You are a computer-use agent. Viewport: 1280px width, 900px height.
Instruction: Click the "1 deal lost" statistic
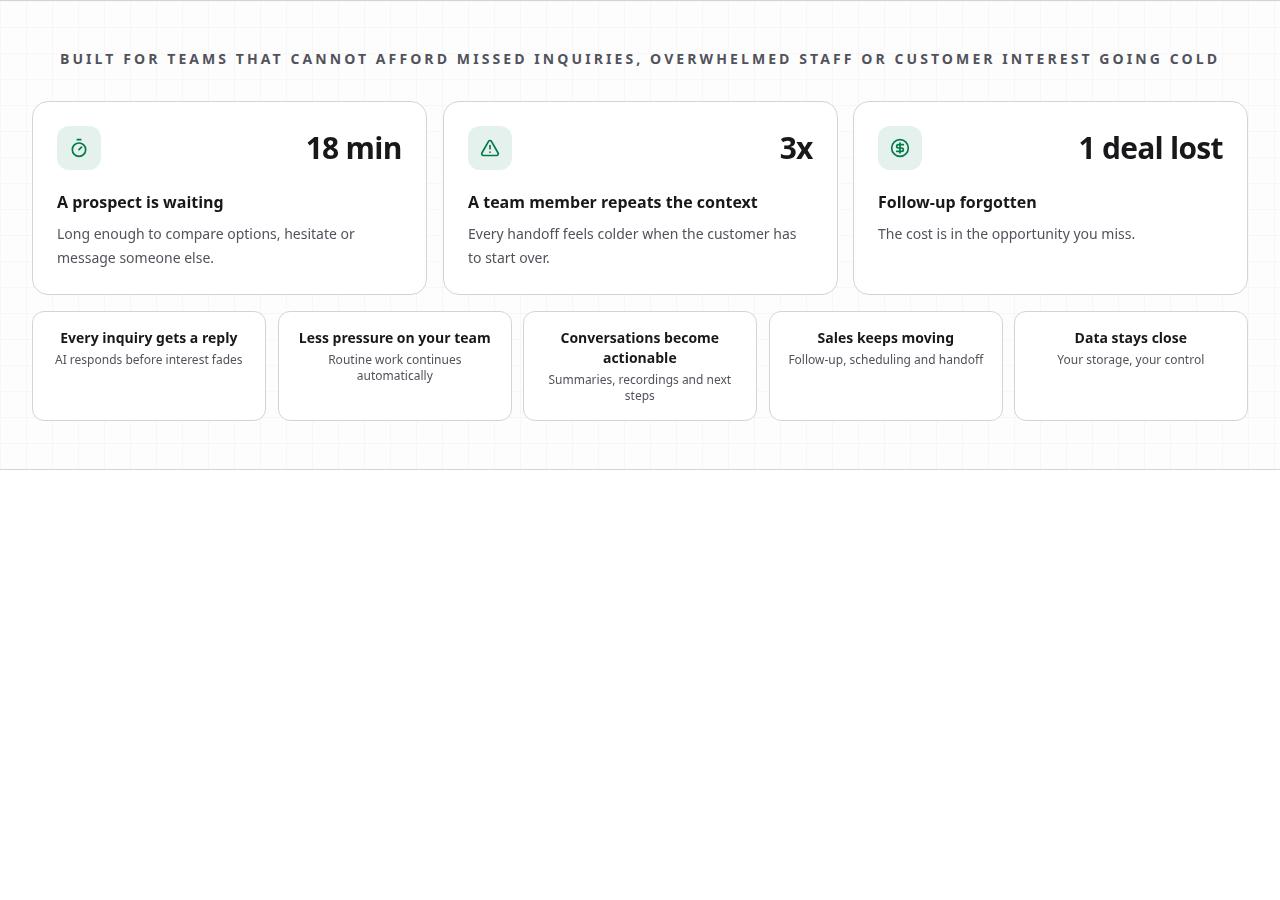tap(1150, 148)
